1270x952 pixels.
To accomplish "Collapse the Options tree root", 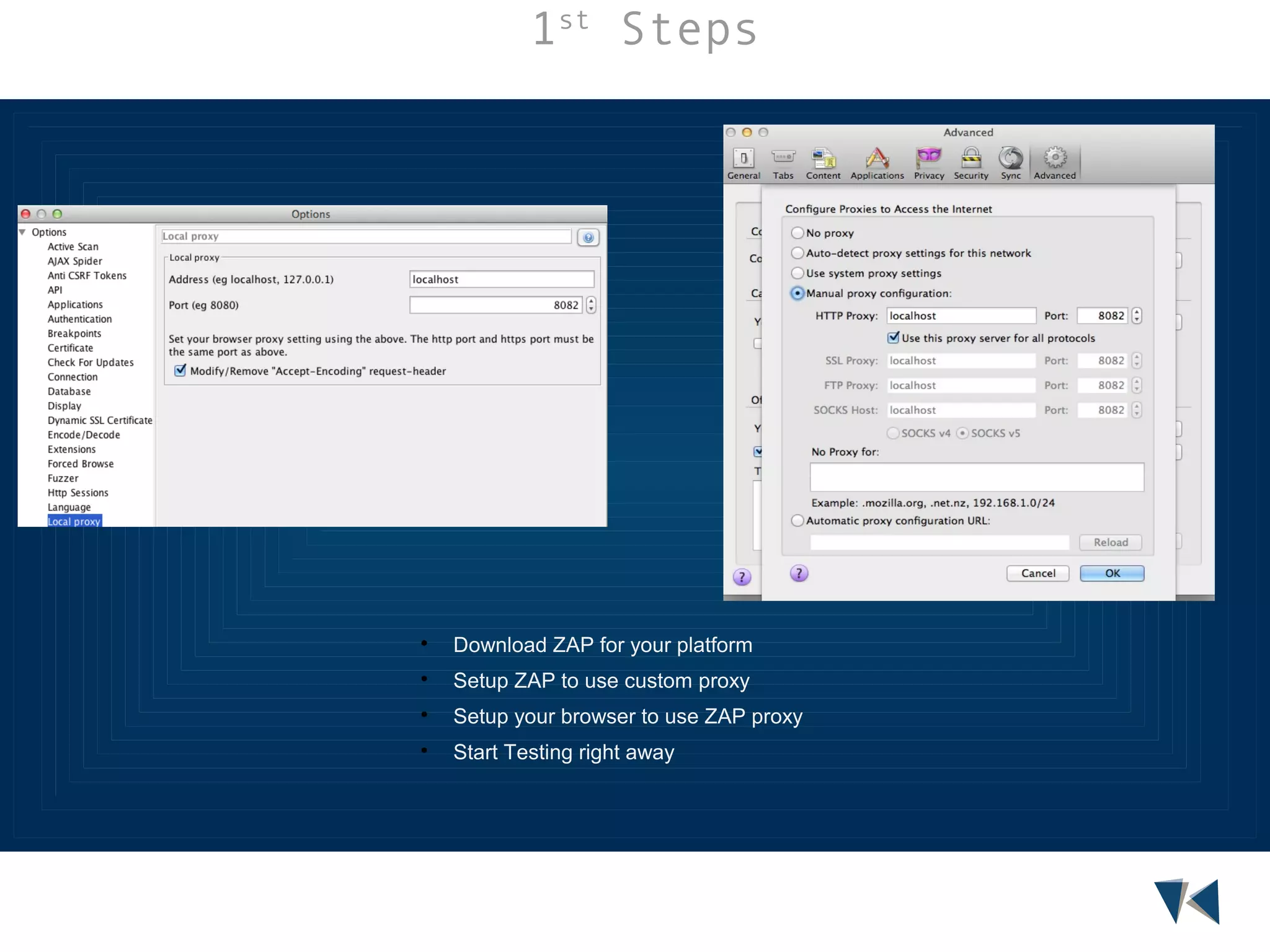I will [22, 232].
